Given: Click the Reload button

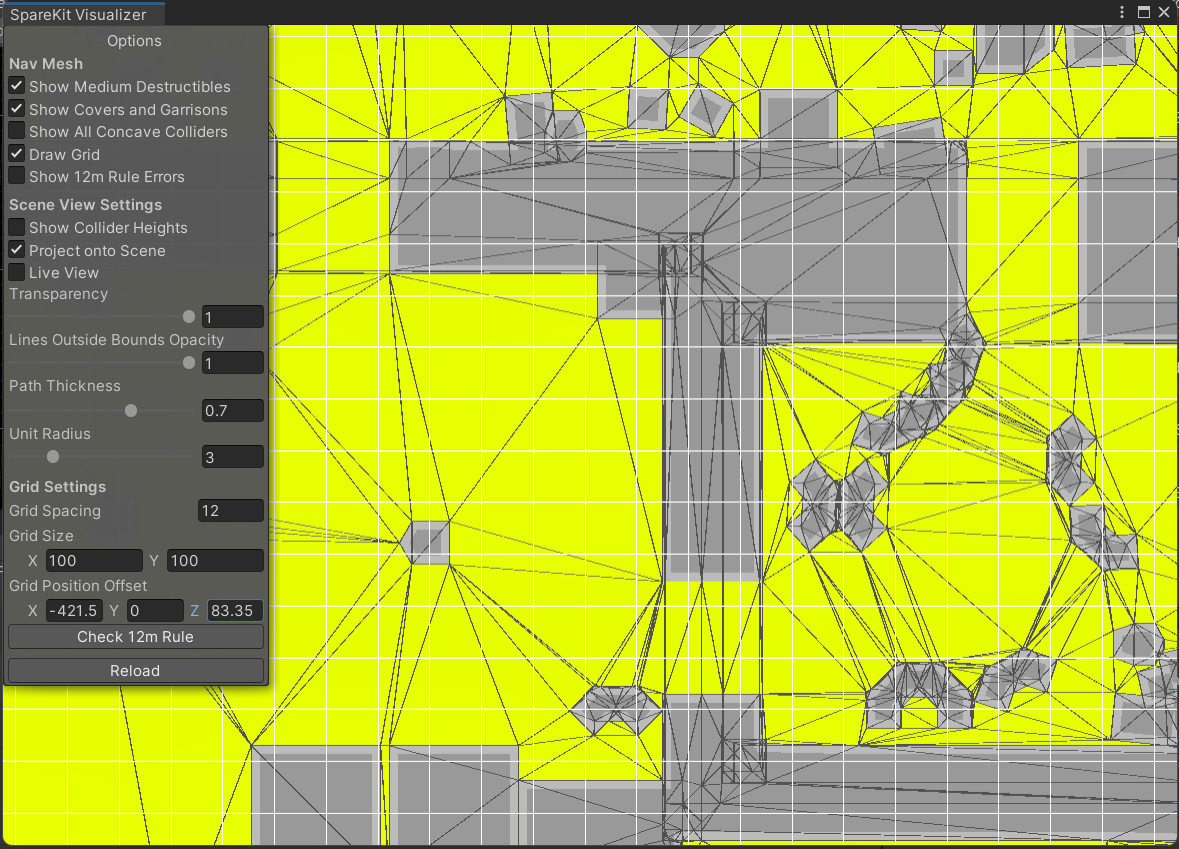Looking at the screenshot, I should click(x=135, y=671).
